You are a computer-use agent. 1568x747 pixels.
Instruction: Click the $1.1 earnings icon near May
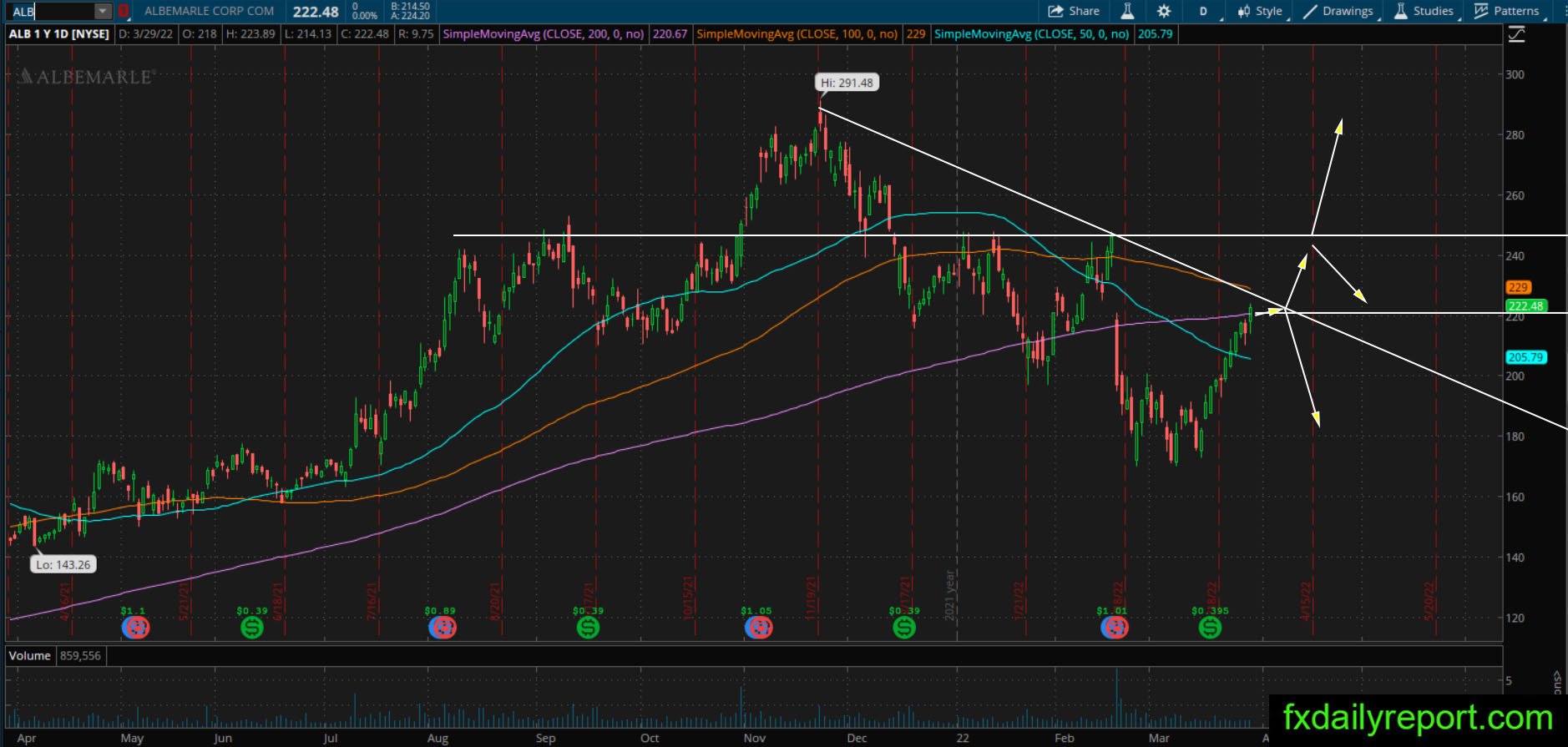point(134,627)
